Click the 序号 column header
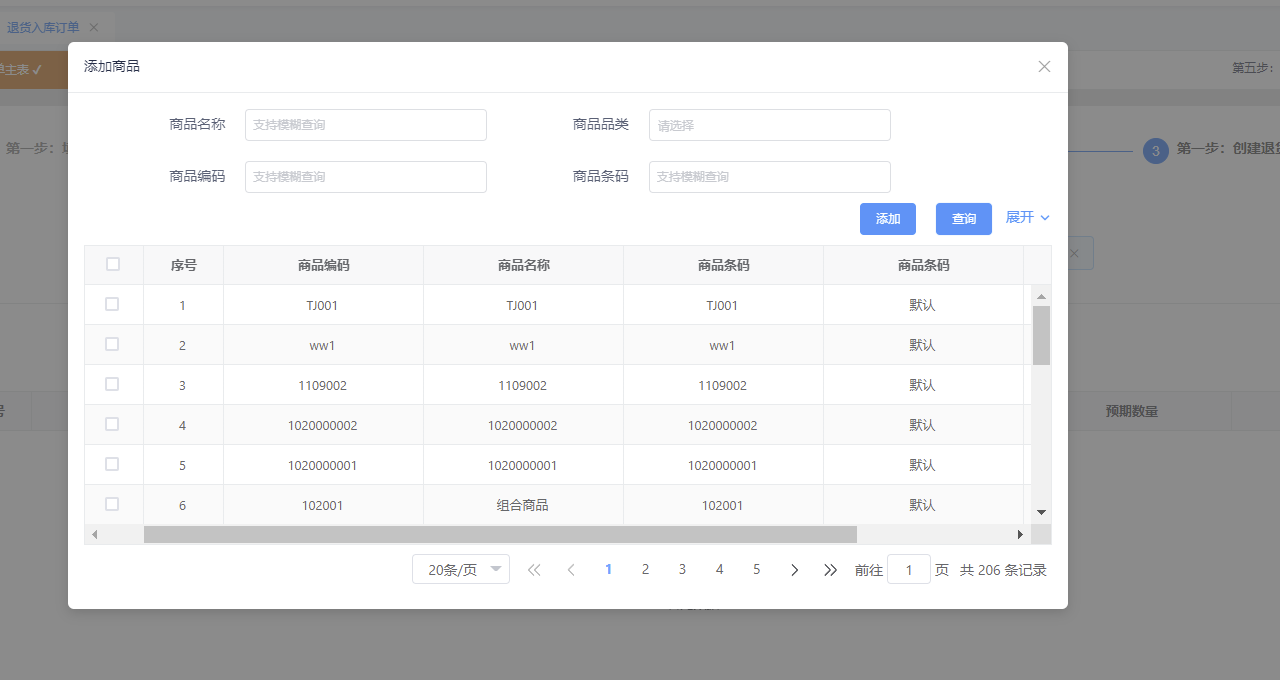 click(x=183, y=265)
